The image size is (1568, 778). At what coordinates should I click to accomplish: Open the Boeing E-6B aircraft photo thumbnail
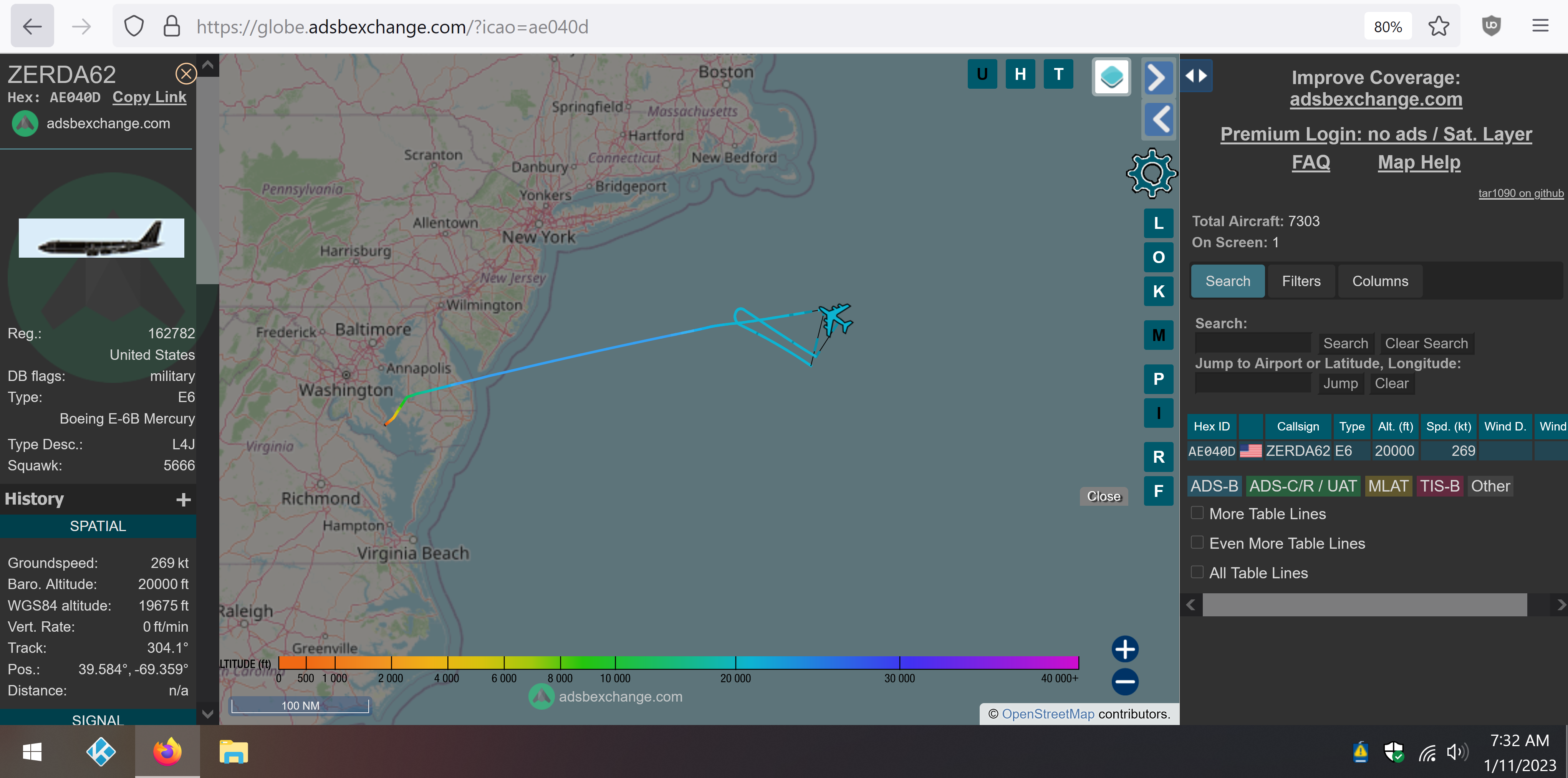[x=101, y=238]
